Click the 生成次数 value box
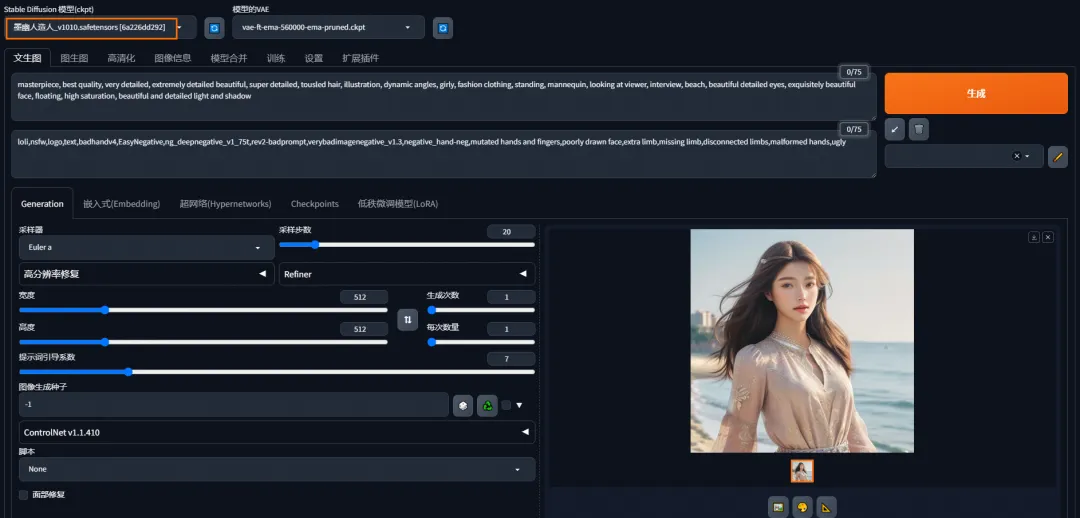This screenshot has width=1080, height=518. [510, 297]
